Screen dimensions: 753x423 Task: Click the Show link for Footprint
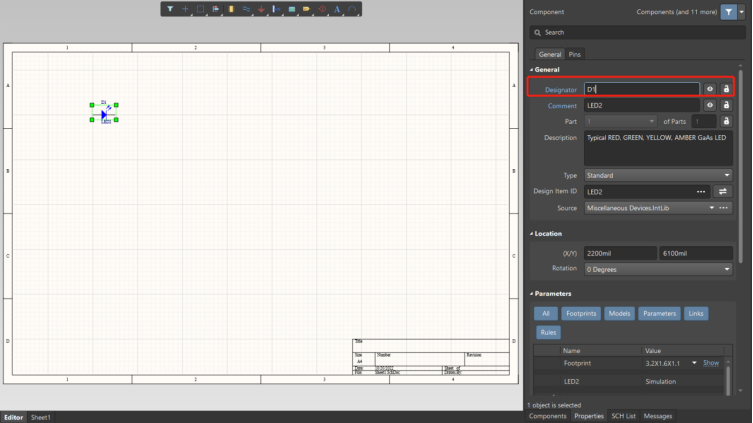(x=710, y=363)
